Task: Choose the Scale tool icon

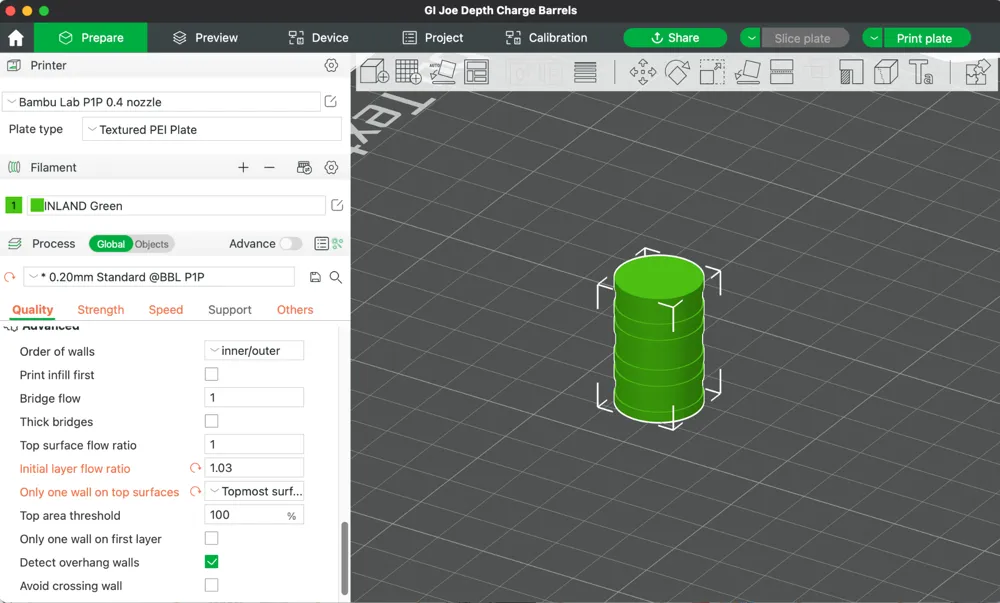Action: [712, 72]
